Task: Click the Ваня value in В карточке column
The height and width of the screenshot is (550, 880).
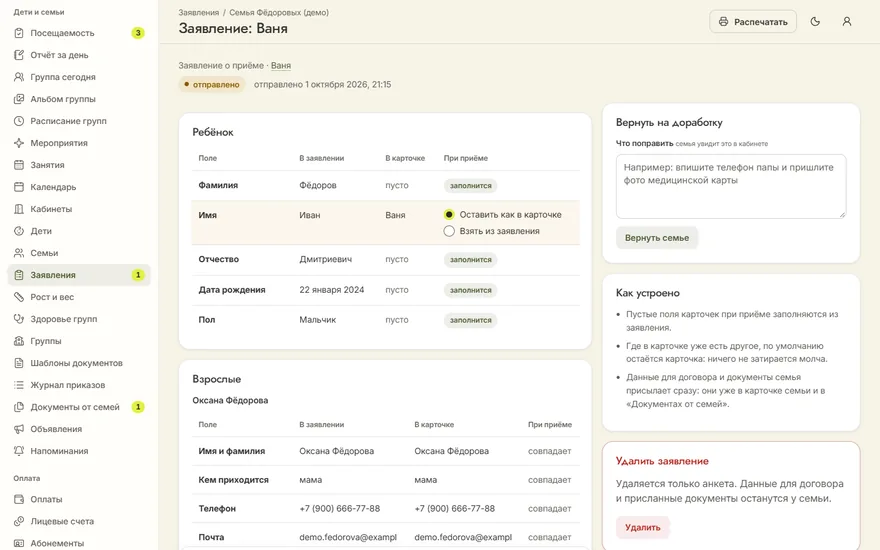Action: 395,215
